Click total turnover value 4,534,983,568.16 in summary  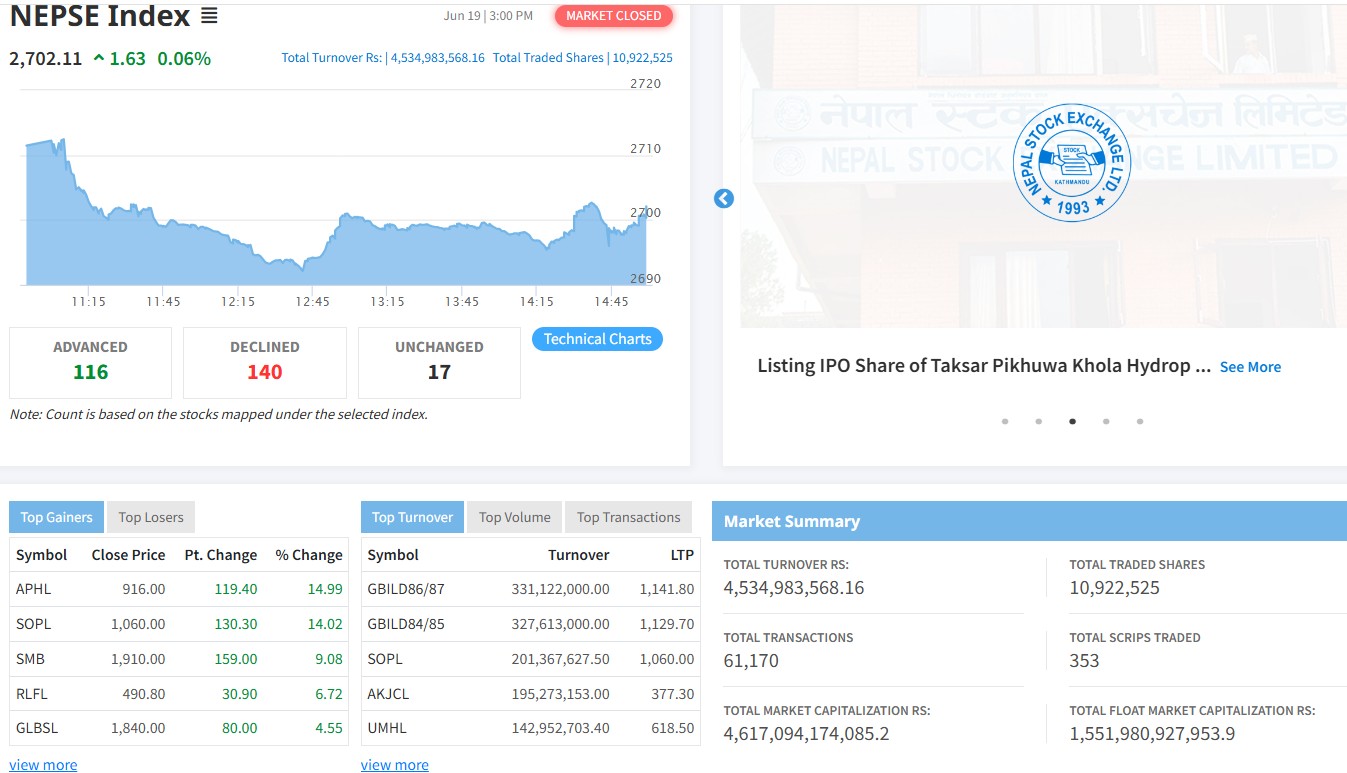(794, 588)
